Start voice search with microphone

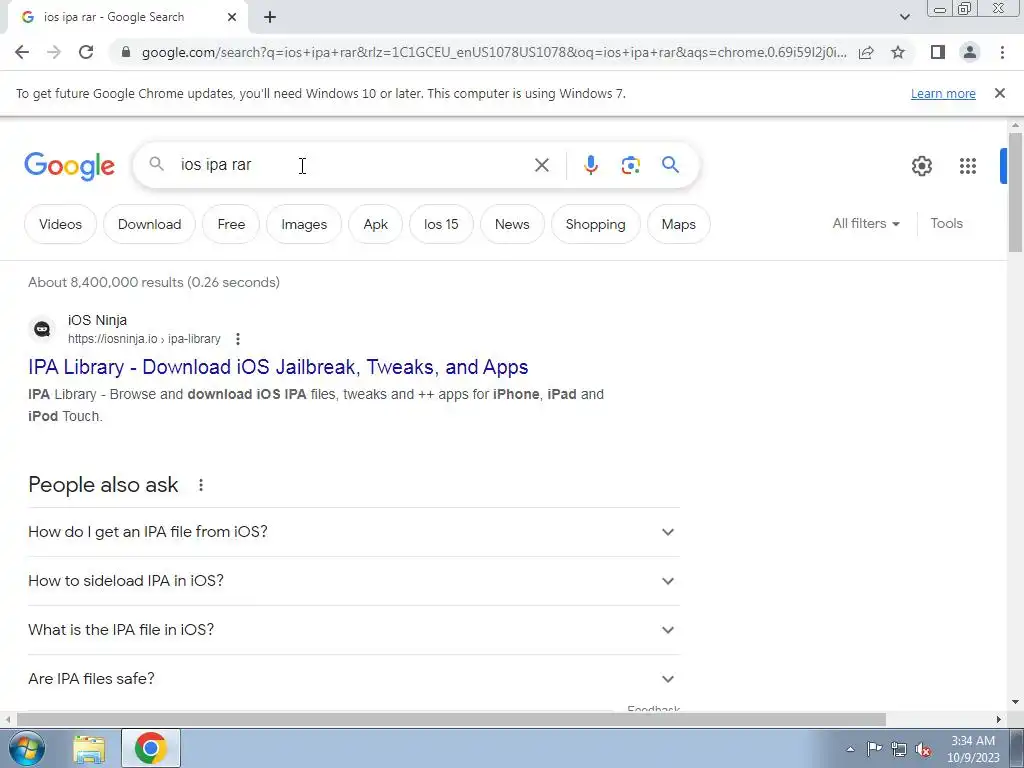coord(590,165)
